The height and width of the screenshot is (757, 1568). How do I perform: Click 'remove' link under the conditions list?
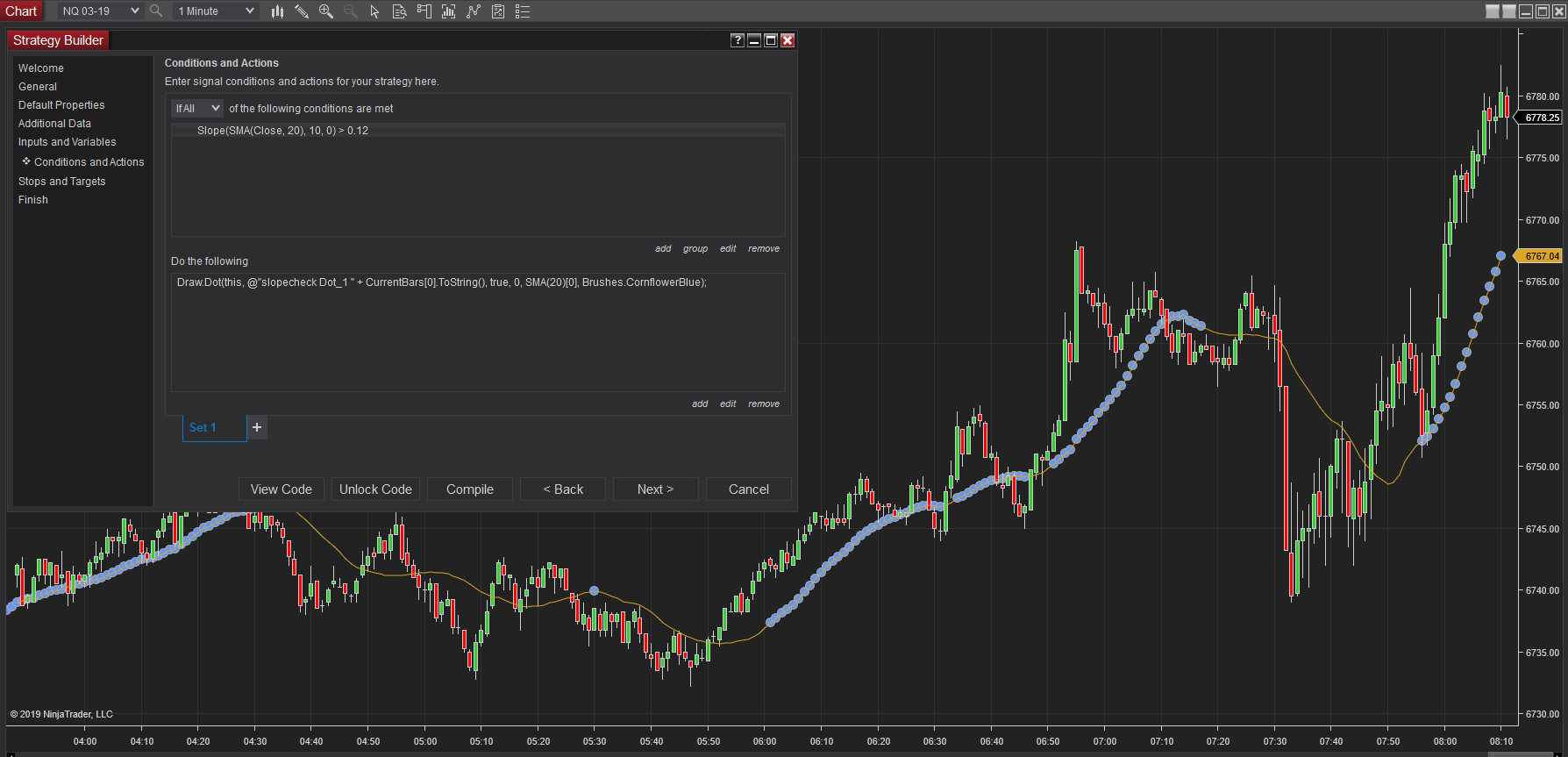point(764,249)
